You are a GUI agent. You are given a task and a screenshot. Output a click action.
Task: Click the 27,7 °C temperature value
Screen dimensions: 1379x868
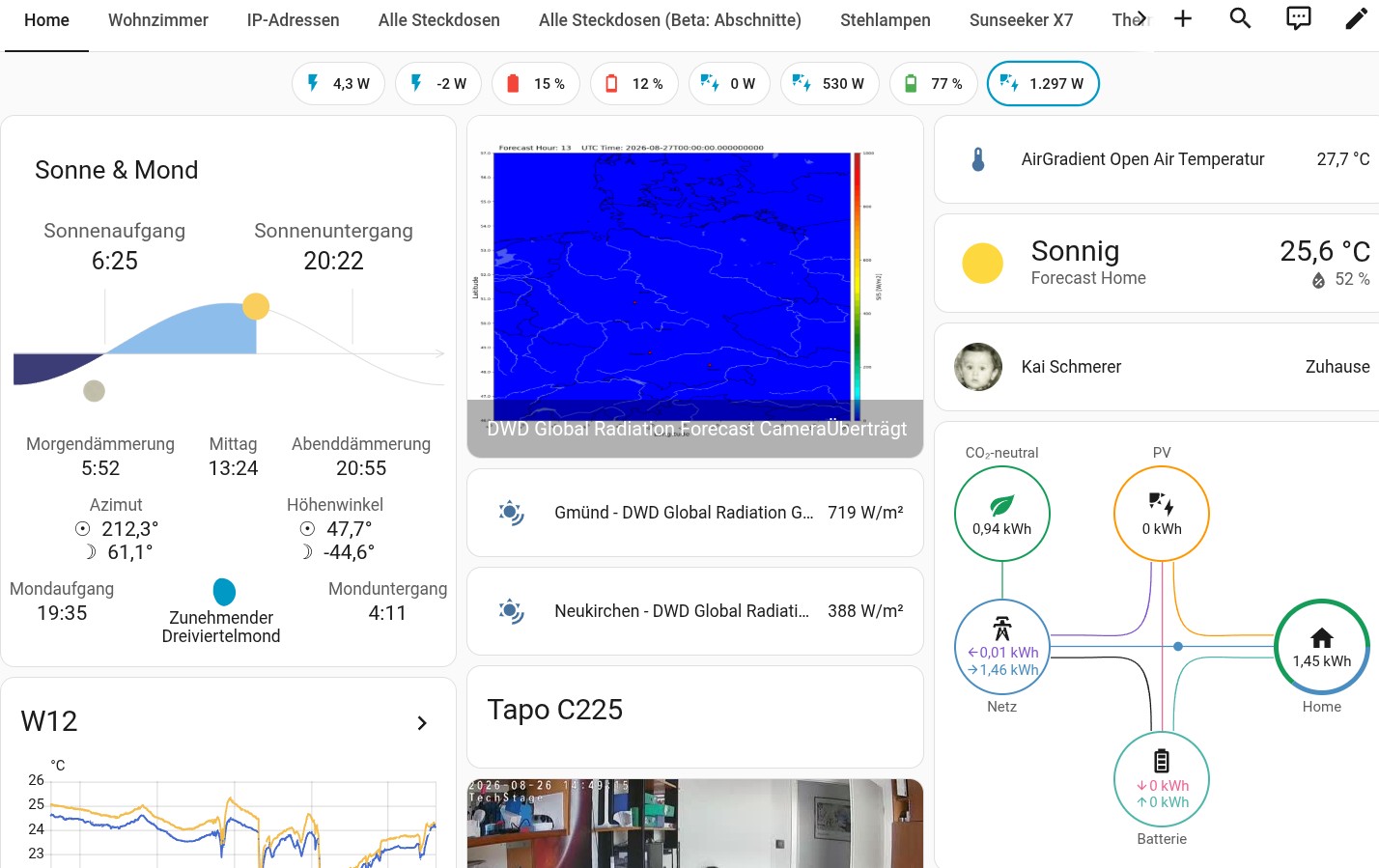1343,159
